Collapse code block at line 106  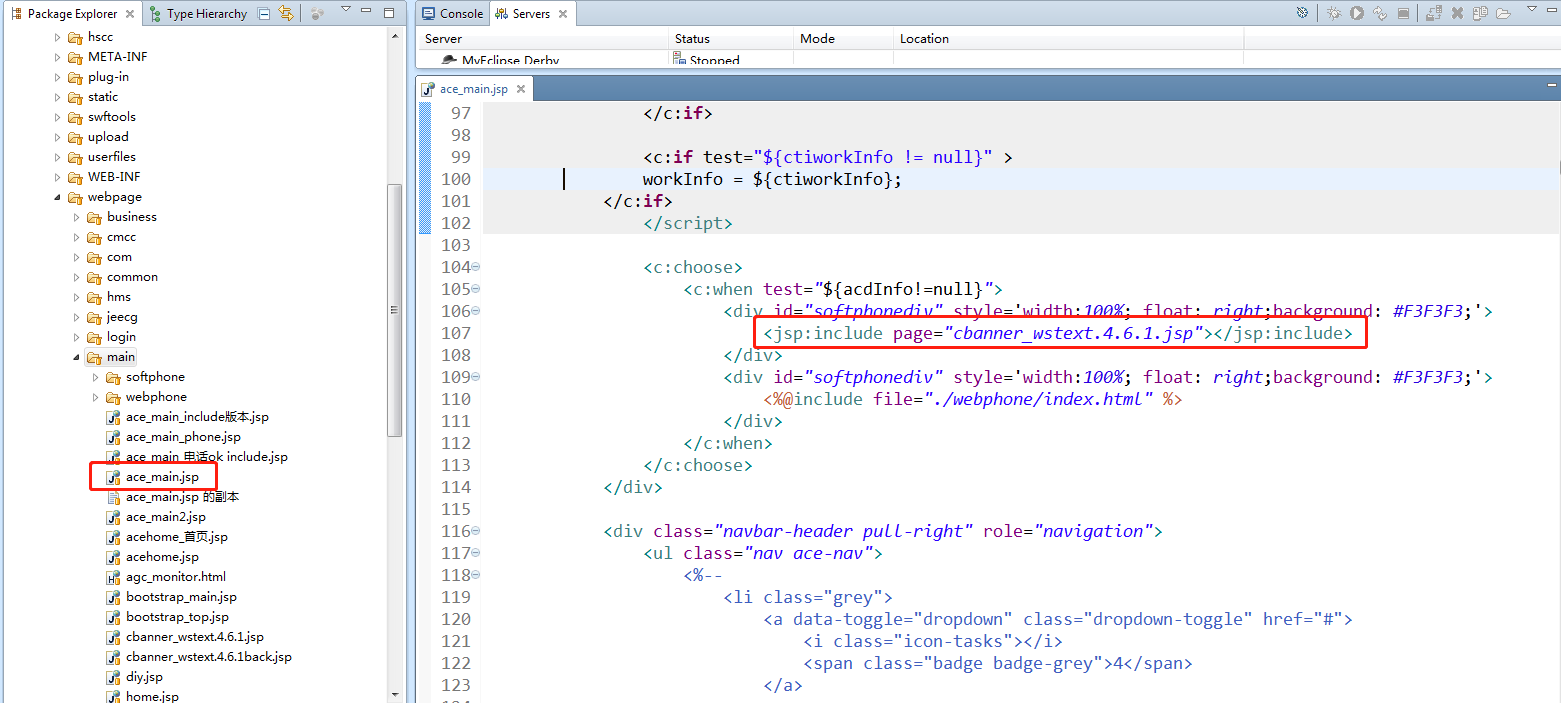click(x=475, y=311)
